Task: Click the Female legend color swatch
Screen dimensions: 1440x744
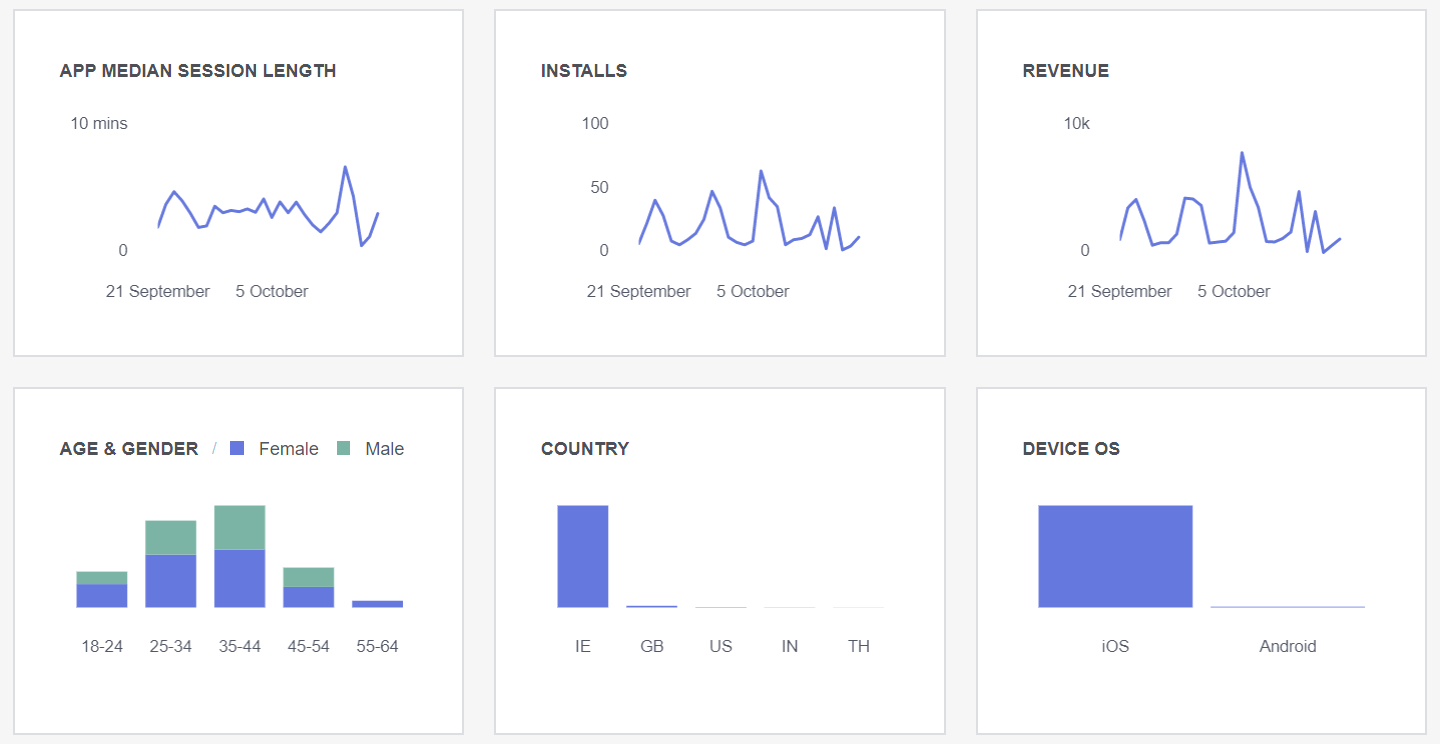Action: pyautogui.click(x=237, y=449)
